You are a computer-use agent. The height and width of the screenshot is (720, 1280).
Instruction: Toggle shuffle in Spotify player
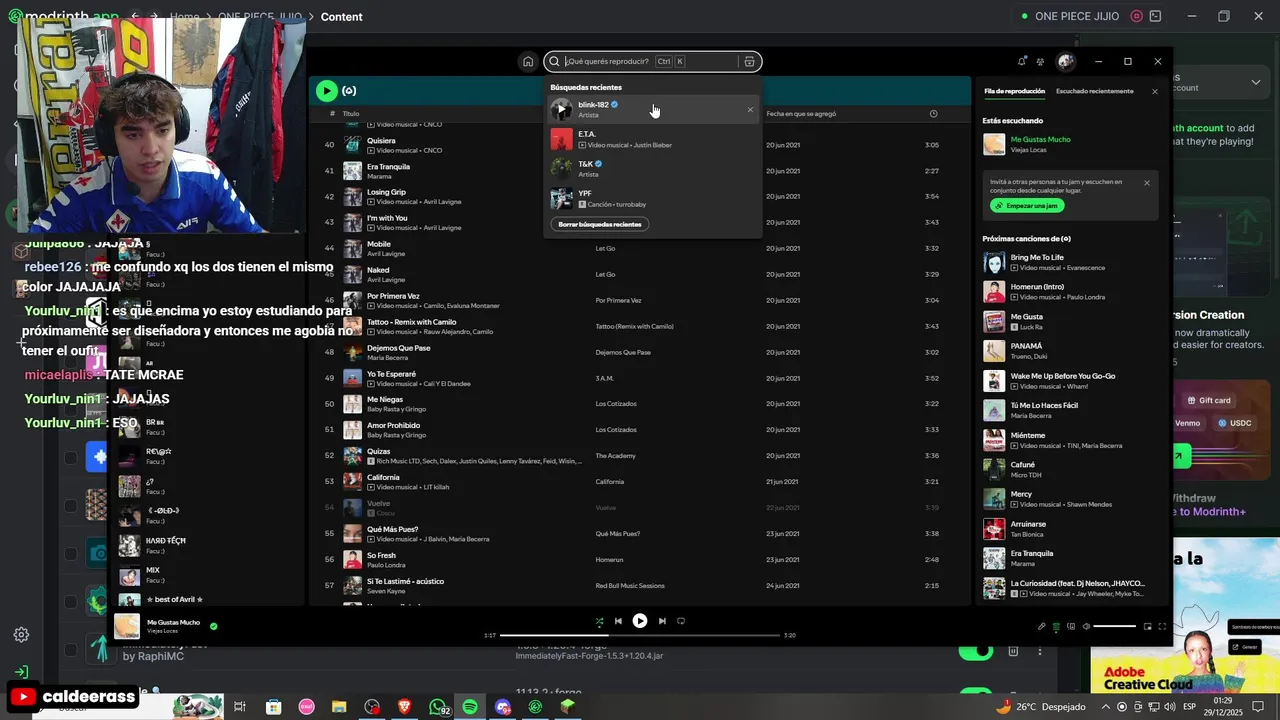(x=599, y=621)
